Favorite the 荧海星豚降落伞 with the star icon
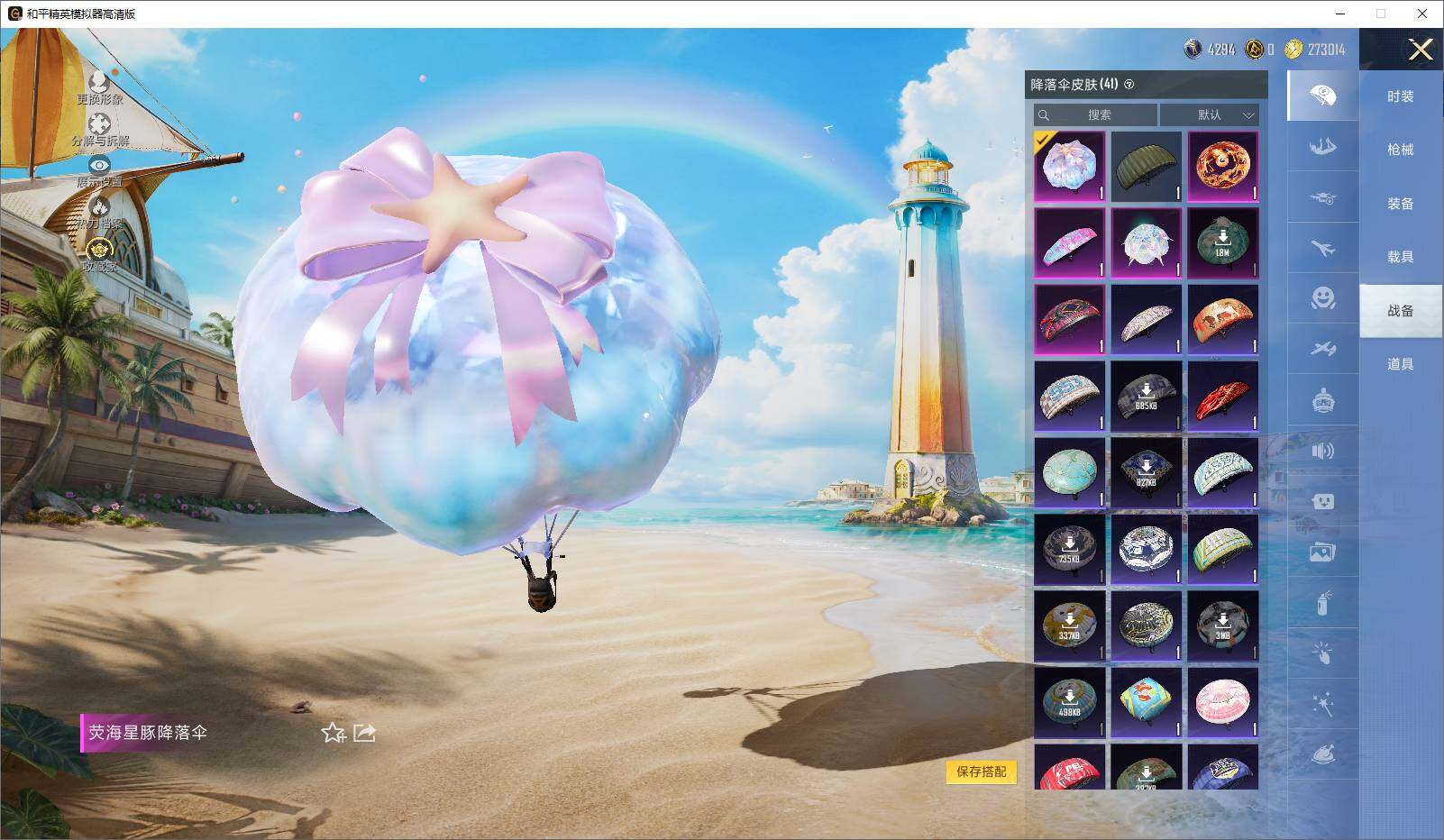 pos(334,733)
